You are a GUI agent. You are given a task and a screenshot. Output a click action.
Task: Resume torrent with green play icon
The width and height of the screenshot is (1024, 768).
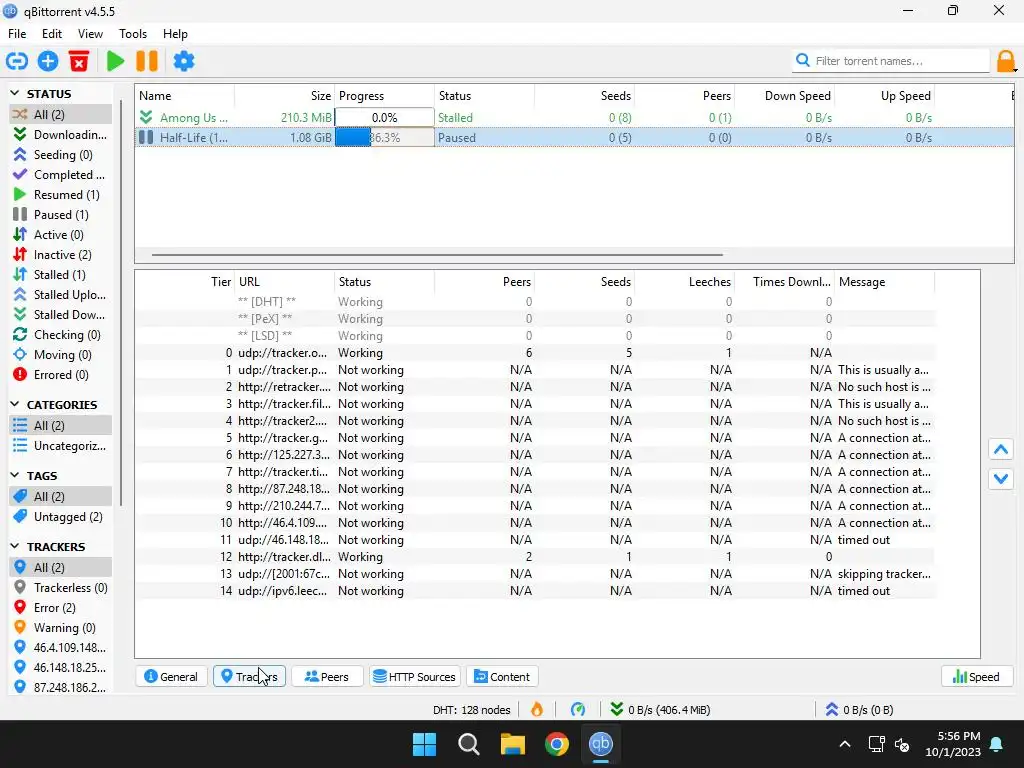coord(116,61)
